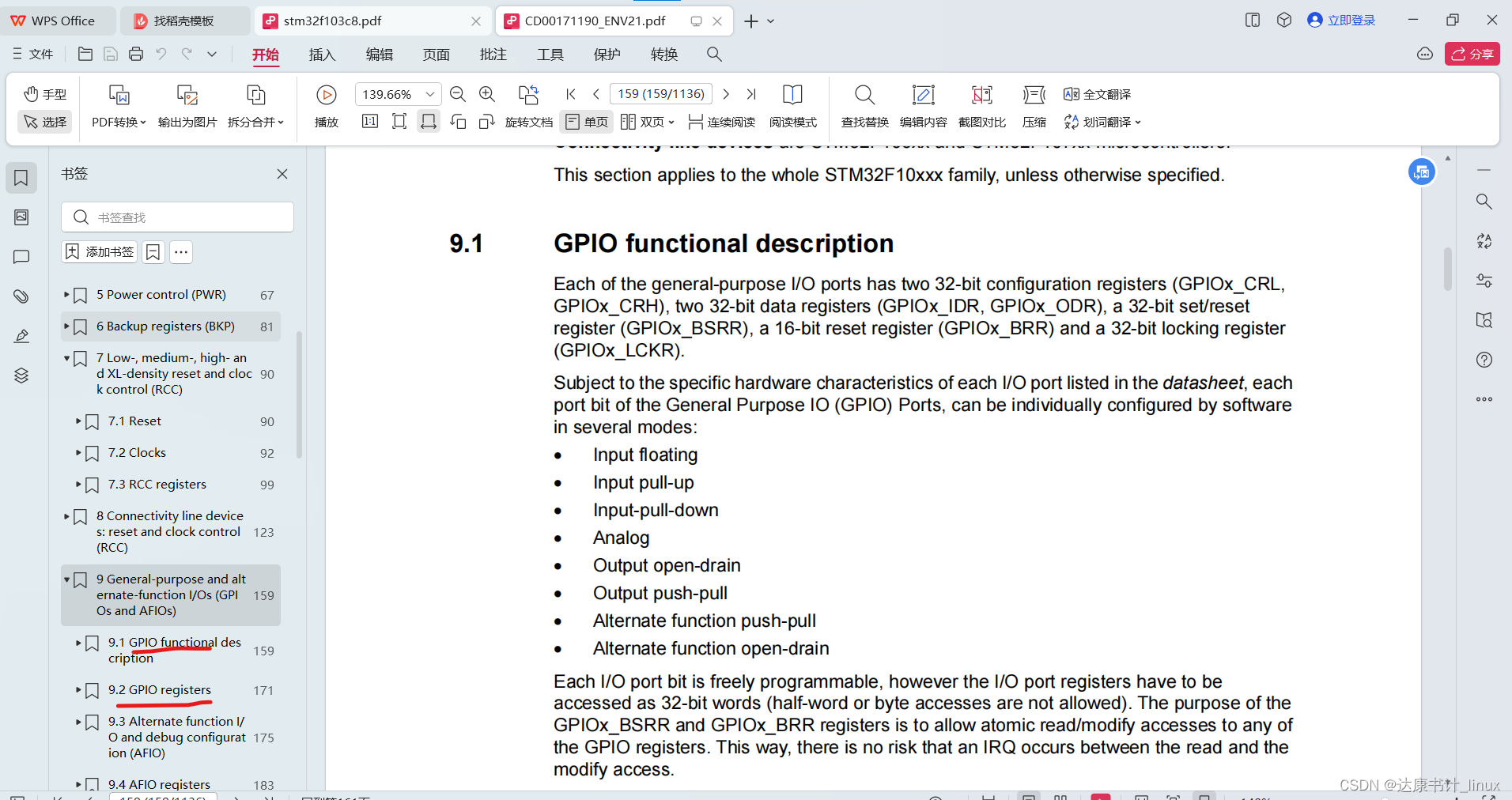1512x800 pixels.
Task: Click the 书签查找 bookmark search field
Action: [177, 217]
